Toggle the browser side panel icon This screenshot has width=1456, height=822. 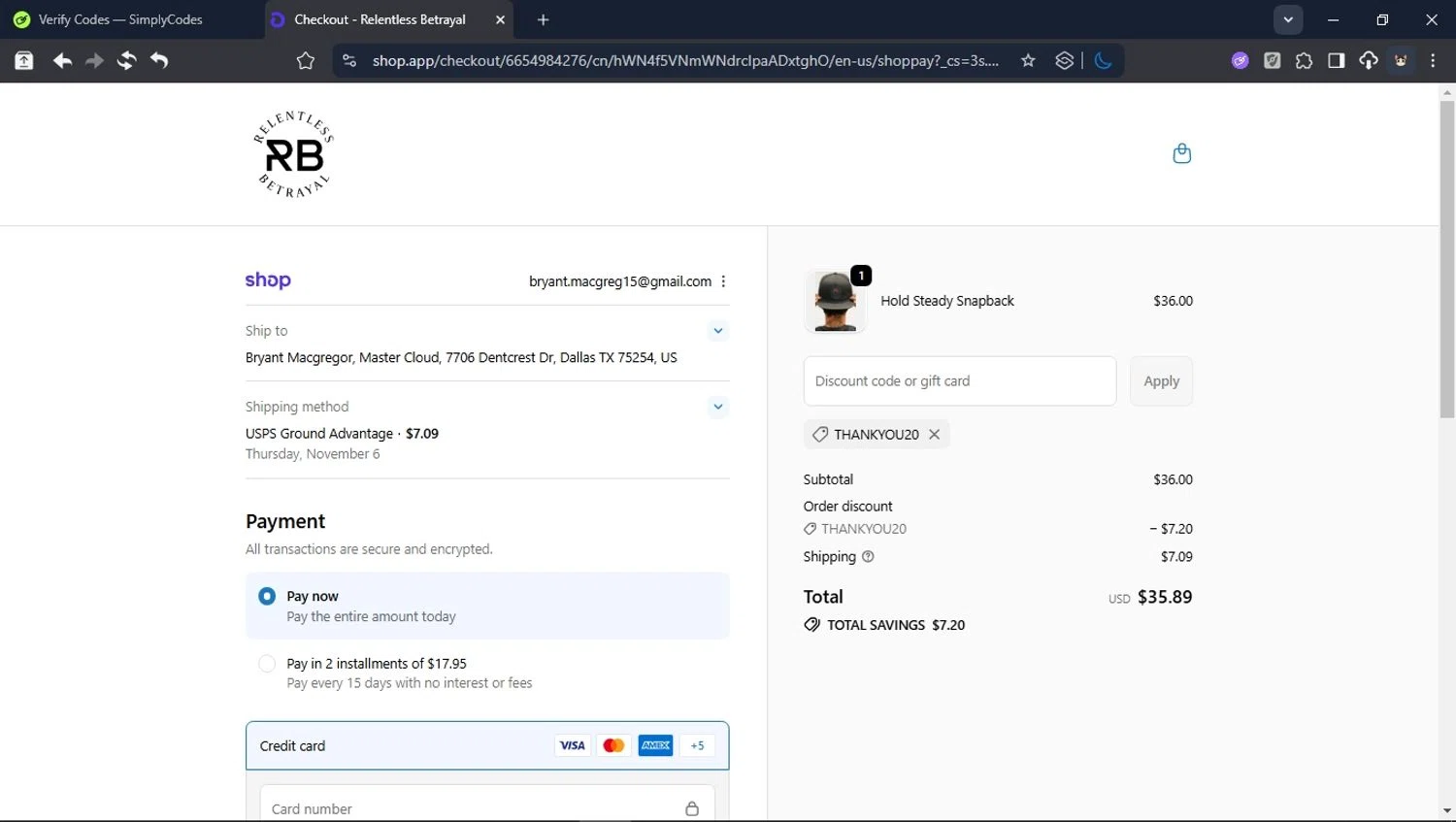tap(1336, 60)
